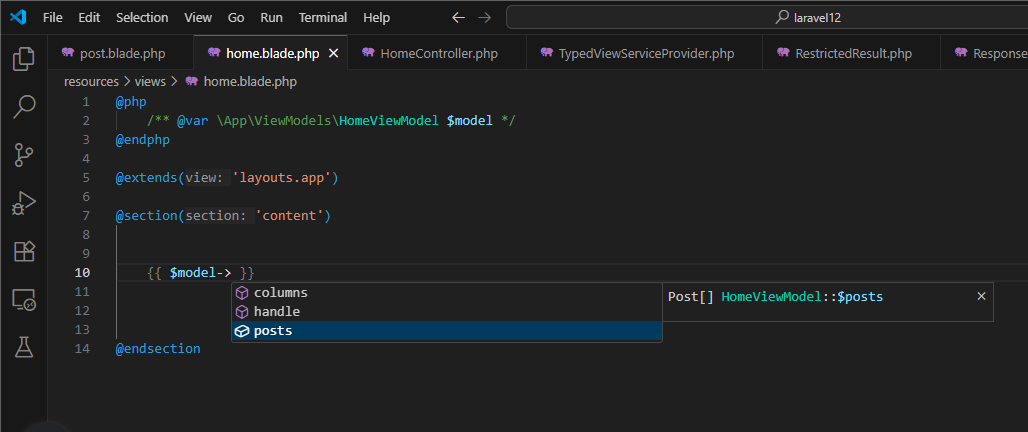1028x432 pixels.
Task: Click the elephant icon on HomeController.php tab
Action: click(x=368, y=53)
